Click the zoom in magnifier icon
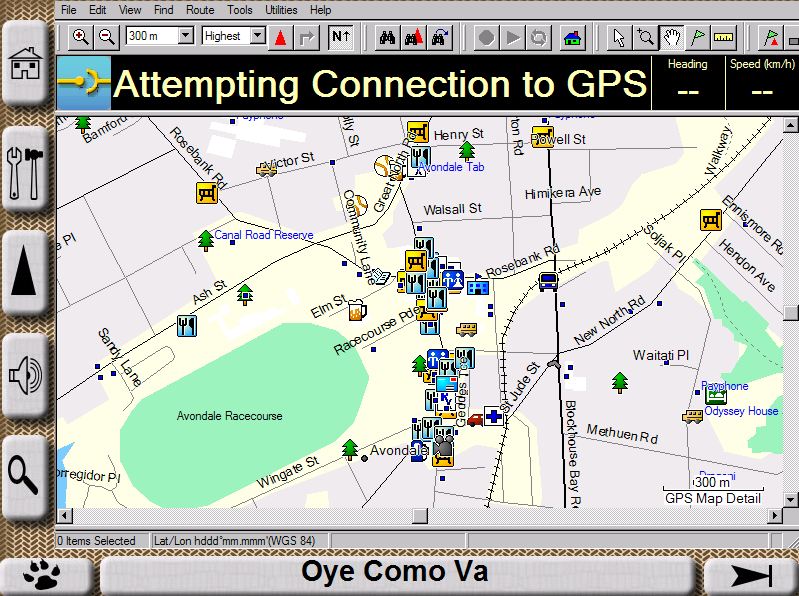The height and width of the screenshot is (596, 799). [x=80, y=37]
